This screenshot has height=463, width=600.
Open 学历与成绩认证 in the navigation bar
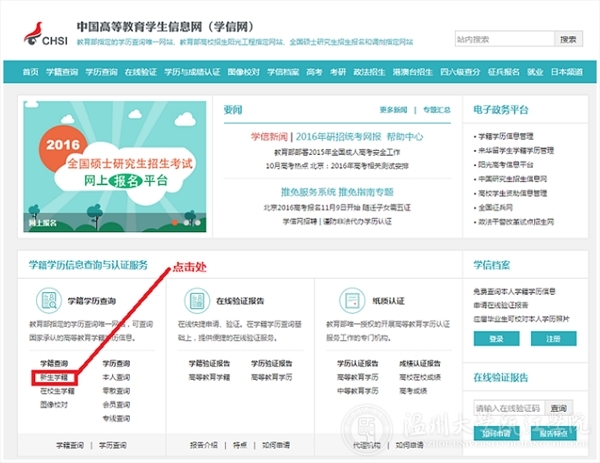pos(192,72)
